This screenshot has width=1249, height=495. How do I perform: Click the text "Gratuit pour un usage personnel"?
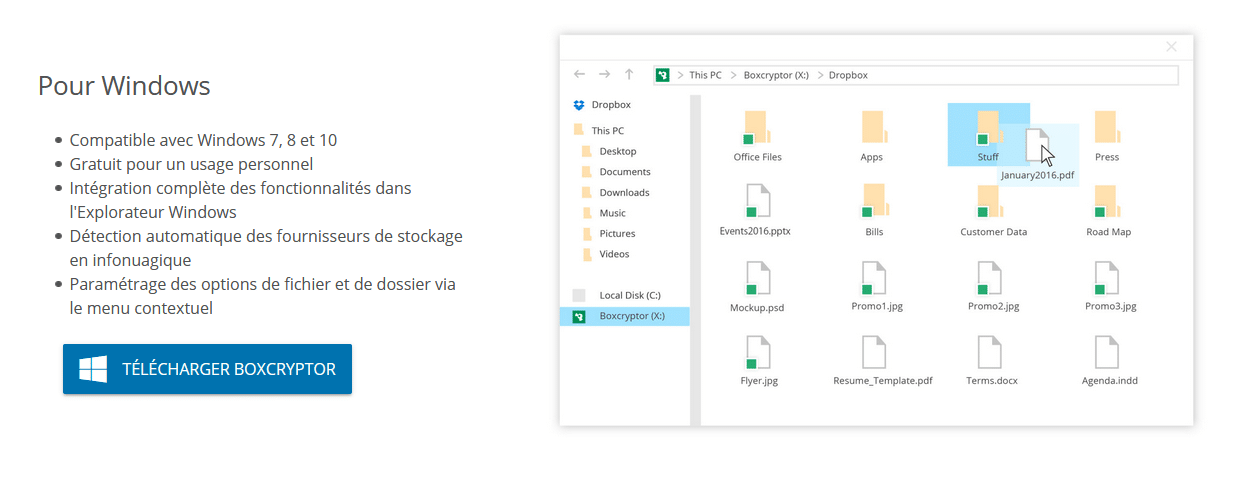click(x=191, y=164)
